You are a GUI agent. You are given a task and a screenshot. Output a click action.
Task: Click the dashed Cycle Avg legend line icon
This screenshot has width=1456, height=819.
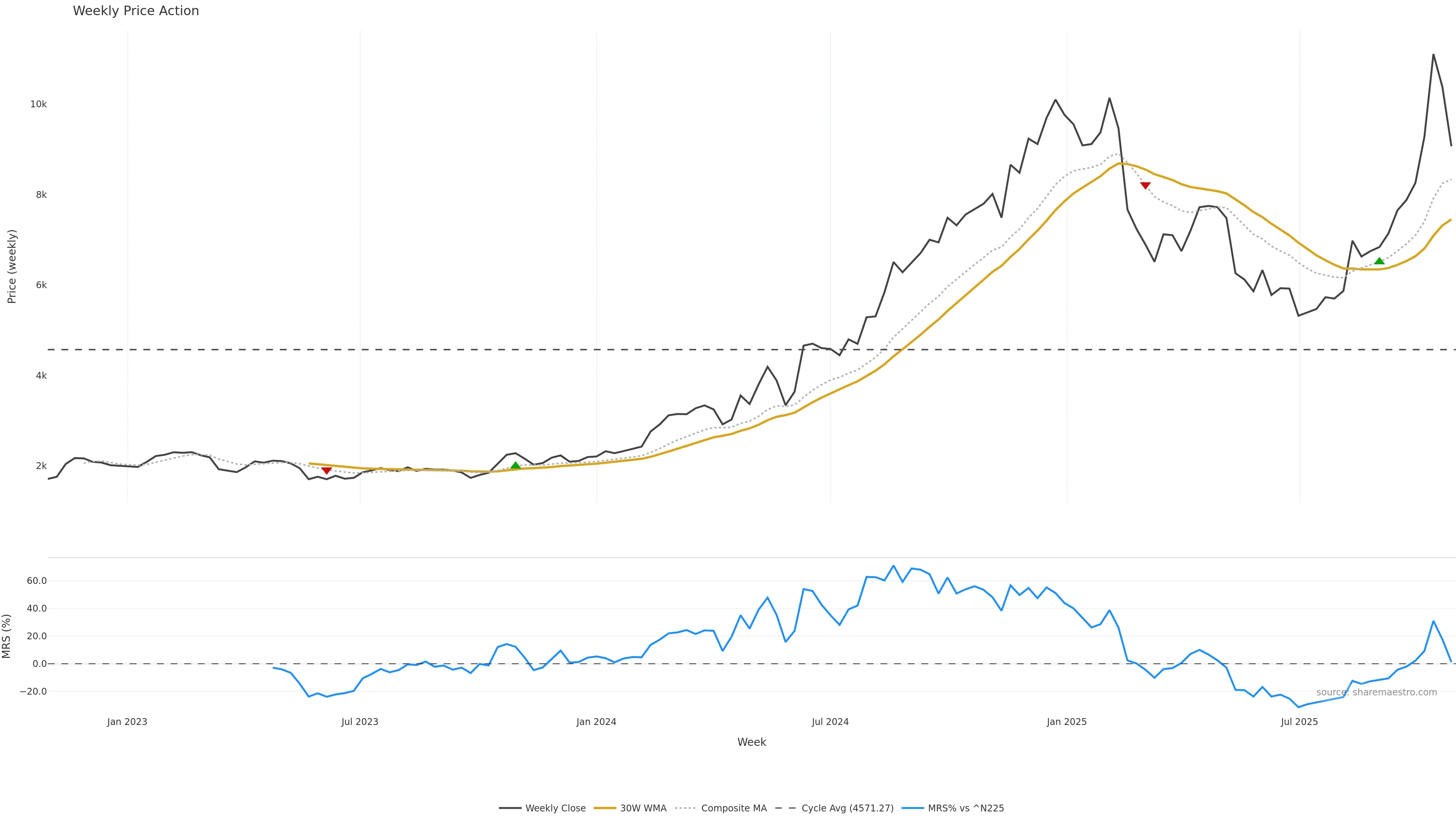(x=785, y=808)
